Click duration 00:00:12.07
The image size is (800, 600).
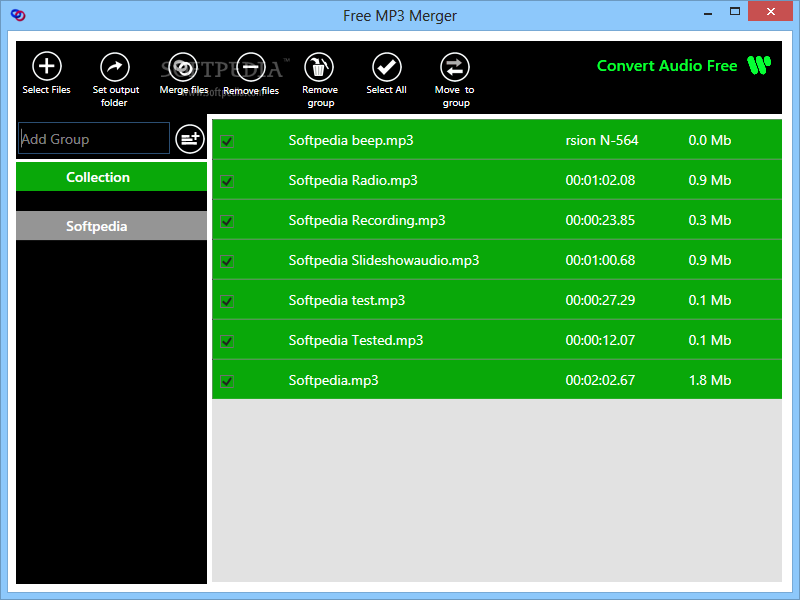(x=600, y=340)
